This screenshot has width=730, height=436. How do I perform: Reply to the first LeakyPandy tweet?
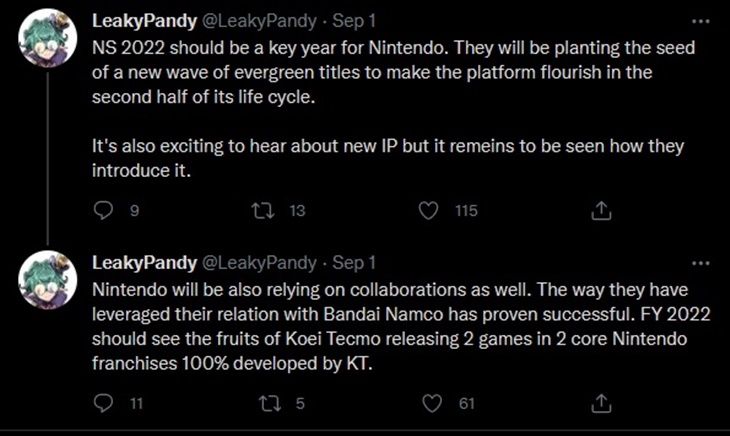(x=103, y=210)
